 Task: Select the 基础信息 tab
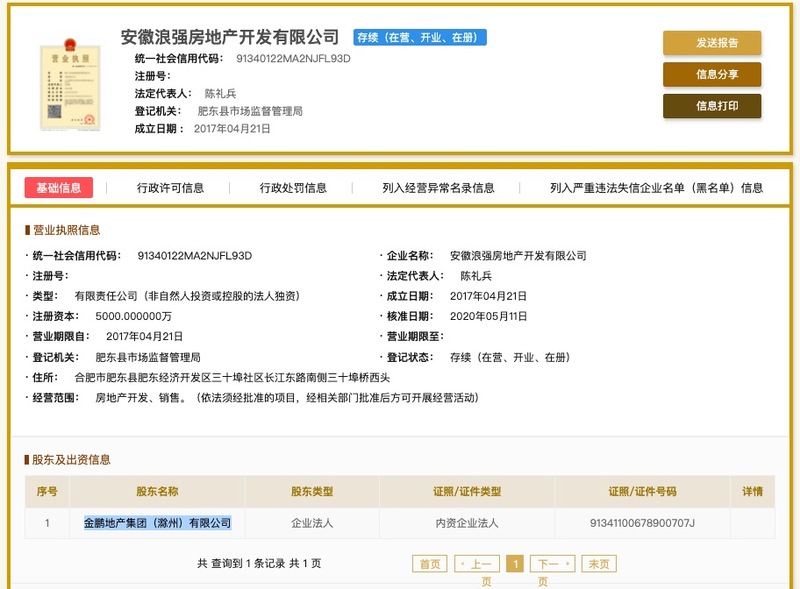point(59,188)
